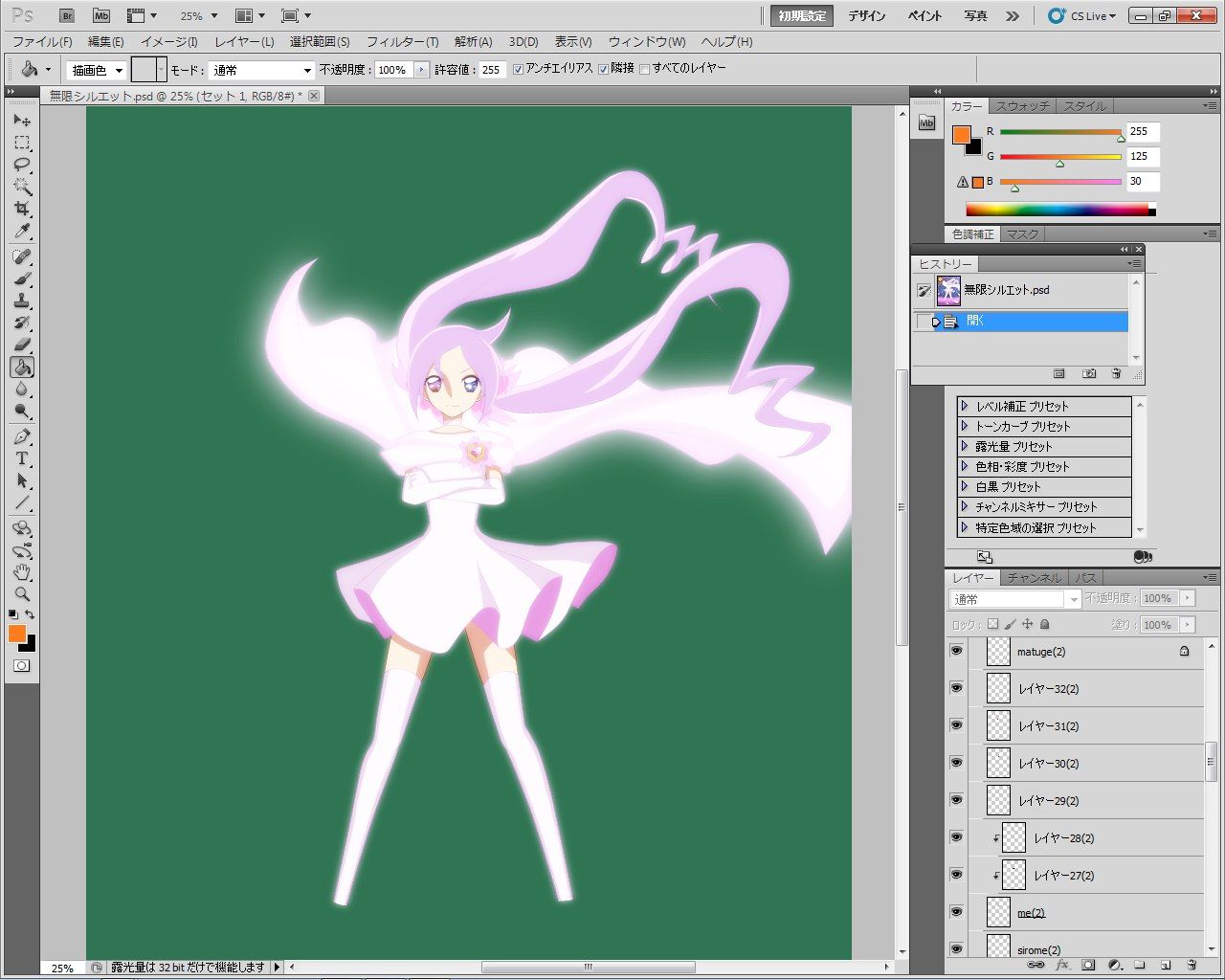1225x980 pixels.
Task: Select the Zoom tool
Action: pos(22,594)
